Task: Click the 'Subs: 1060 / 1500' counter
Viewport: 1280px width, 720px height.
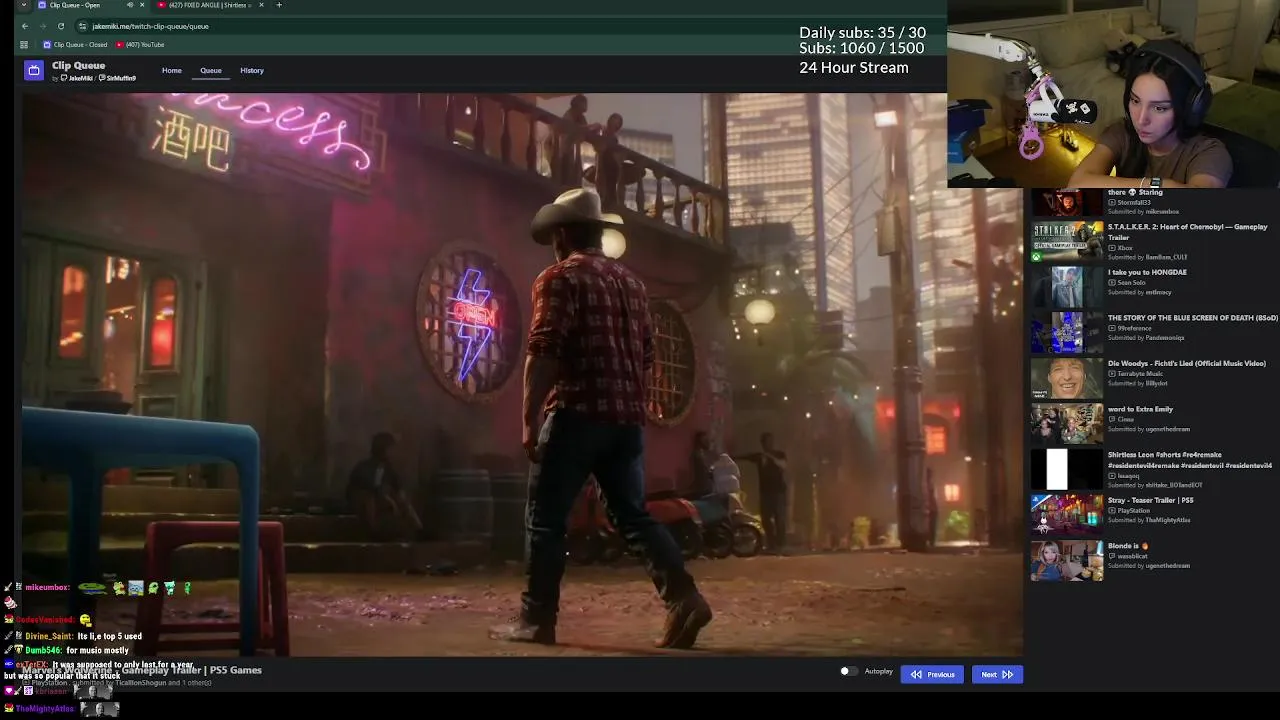Action: click(x=862, y=49)
